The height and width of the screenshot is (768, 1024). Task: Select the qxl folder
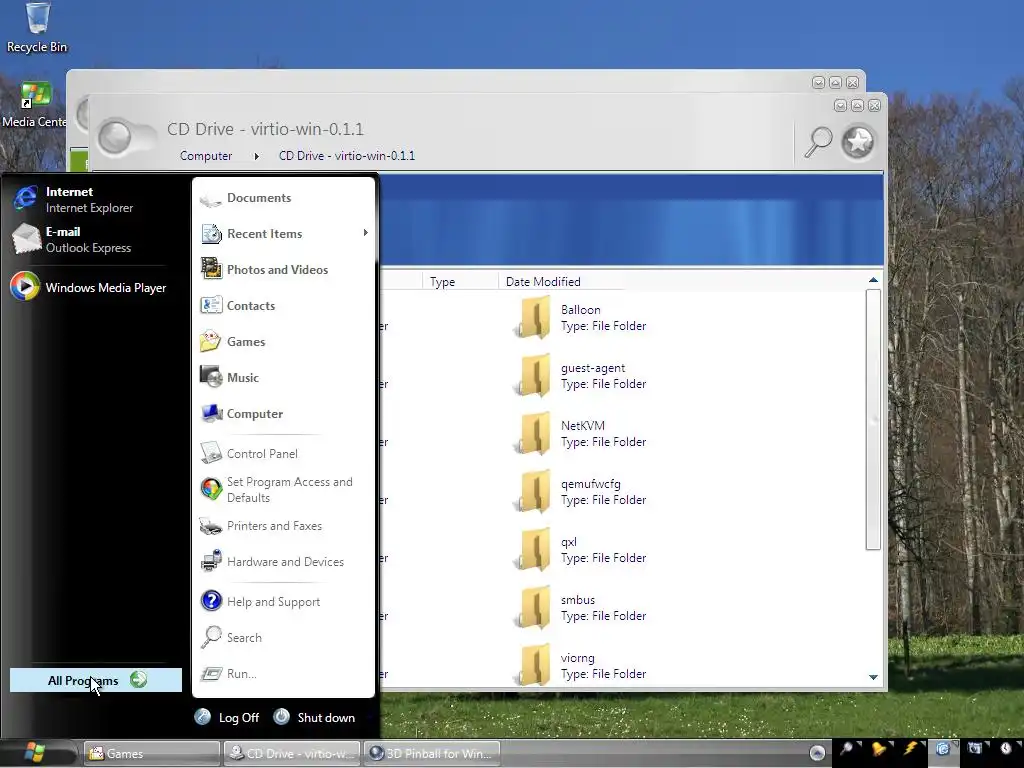pyautogui.click(x=580, y=550)
